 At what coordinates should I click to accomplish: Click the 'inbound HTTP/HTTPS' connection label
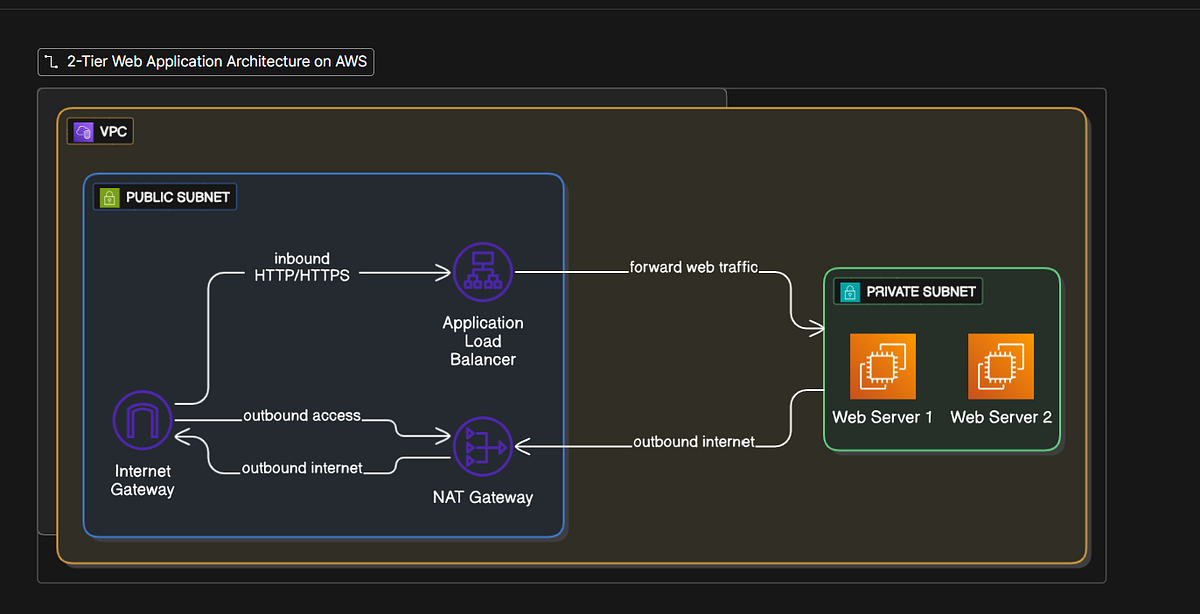(302, 267)
